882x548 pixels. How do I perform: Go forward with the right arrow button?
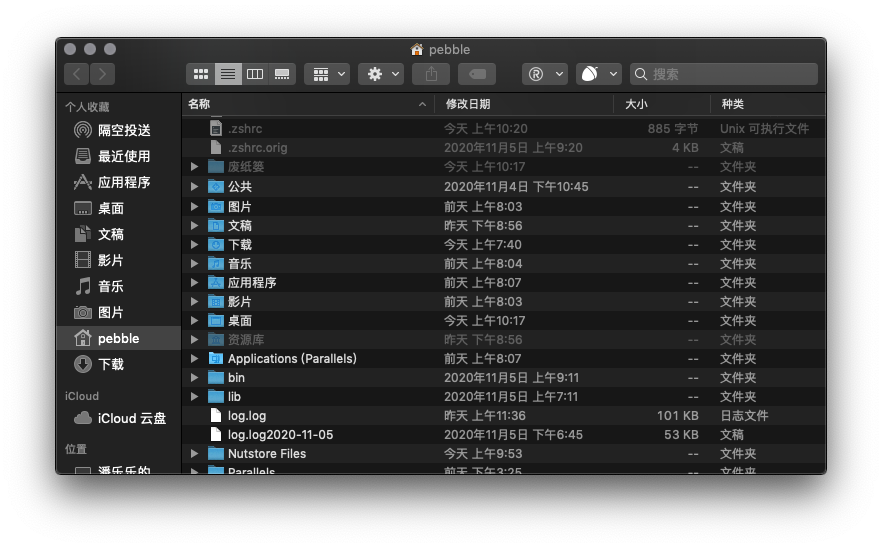click(x=102, y=74)
